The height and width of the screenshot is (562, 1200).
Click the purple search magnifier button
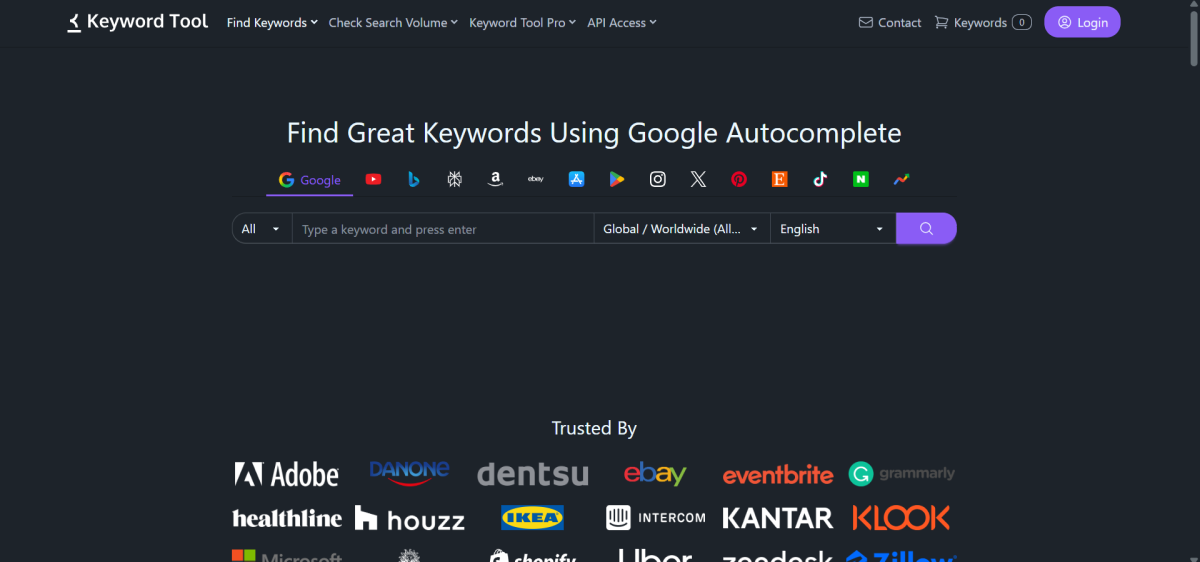(926, 229)
